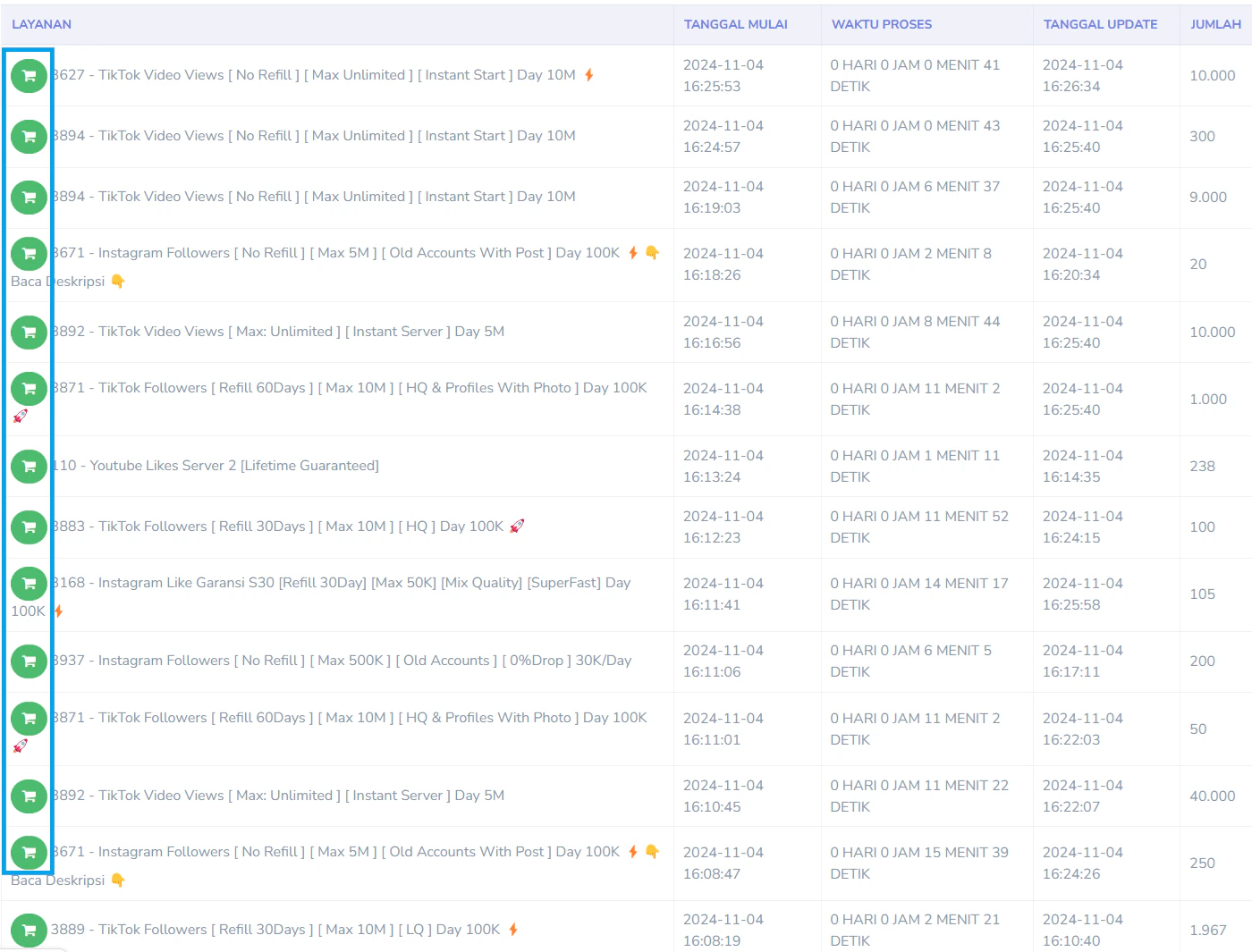Click start date '2024-11-04 16:11:06'

click(x=723, y=661)
